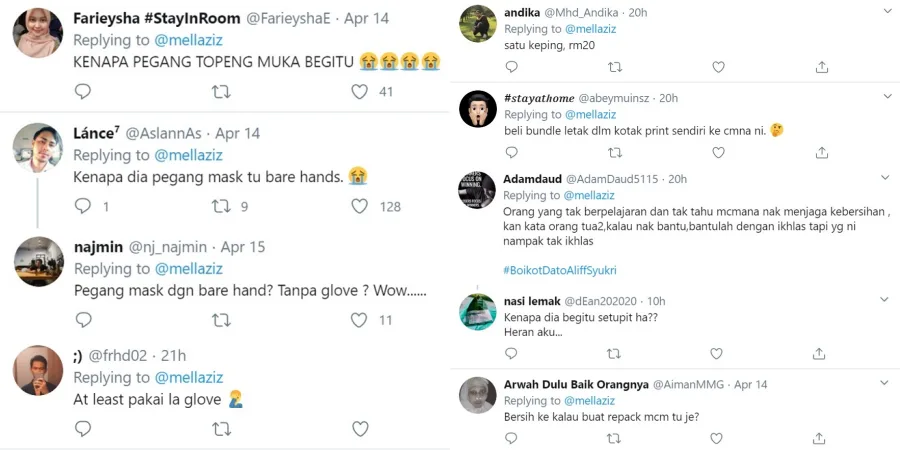Share andika's "satu keping, rm20" tweet

(x=821, y=67)
